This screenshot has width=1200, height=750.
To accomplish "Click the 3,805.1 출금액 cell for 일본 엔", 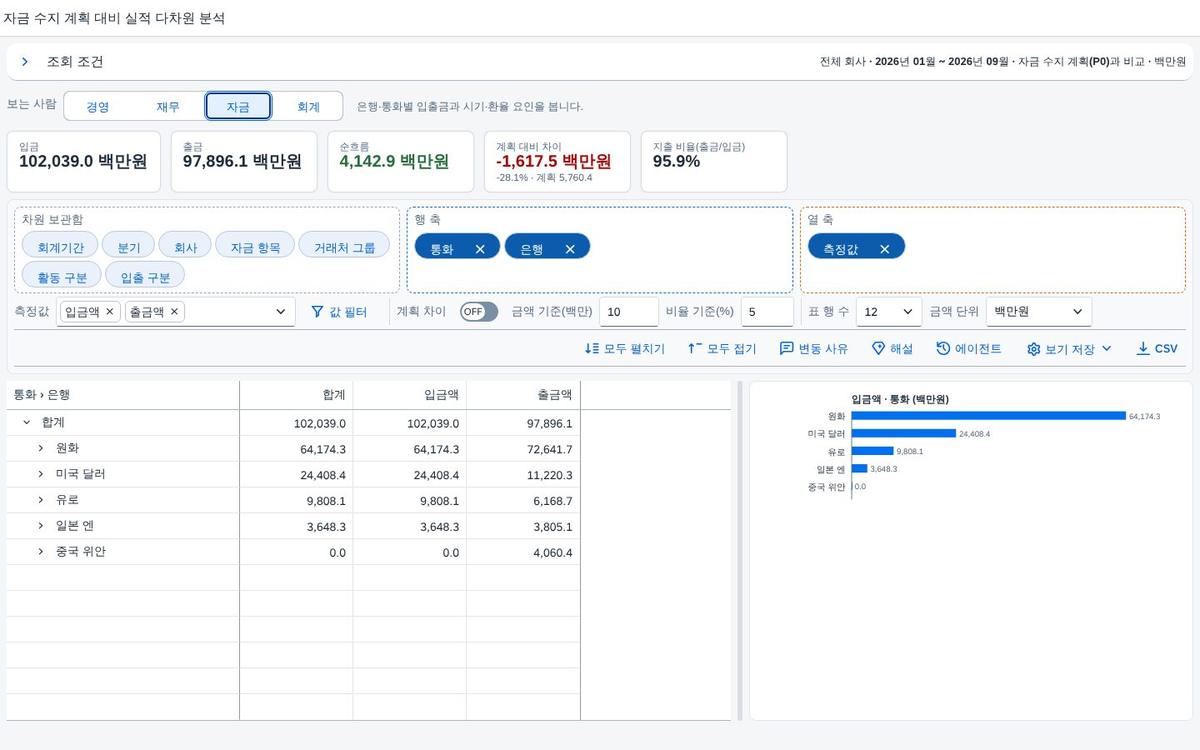I will coord(523,527).
